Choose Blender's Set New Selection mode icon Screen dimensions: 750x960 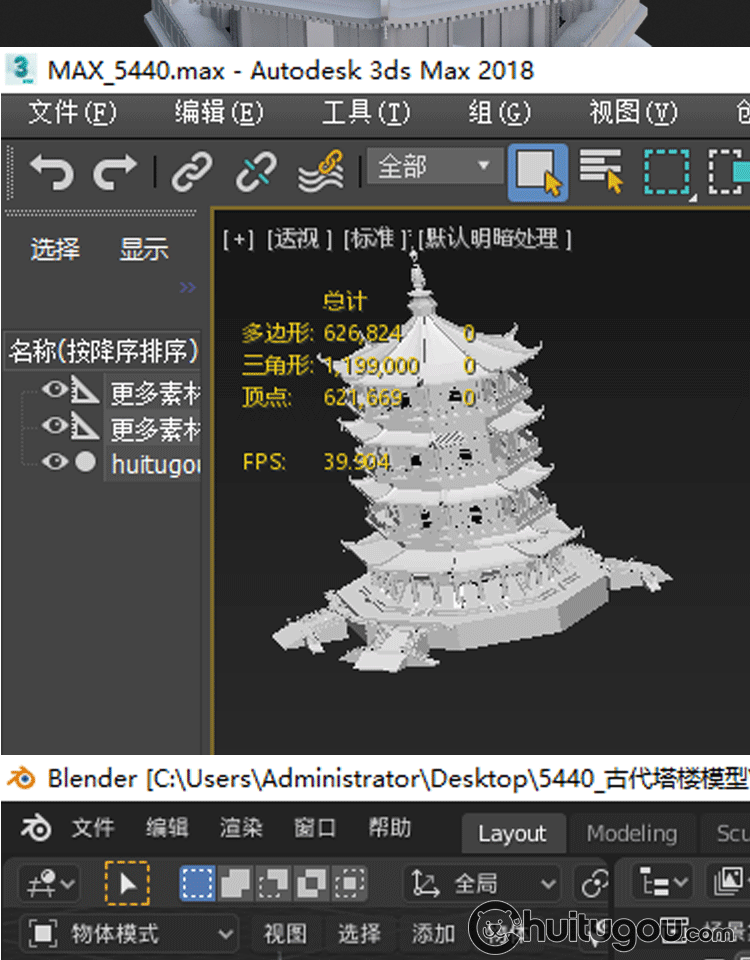197,883
